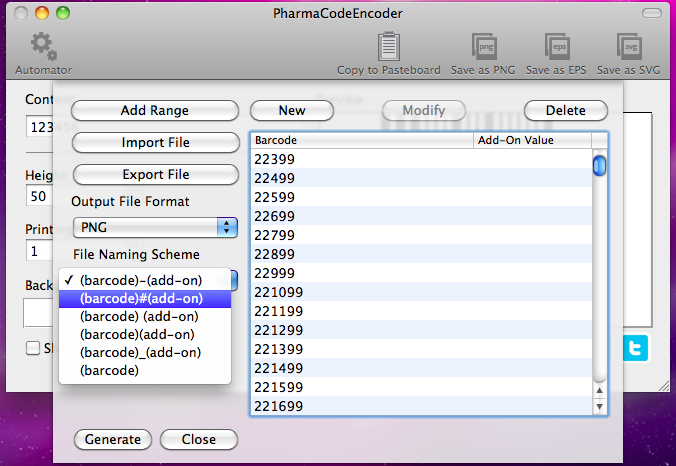Select barcode row 221499
The height and width of the screenshot is (466, 676).
tap(421, 368)
